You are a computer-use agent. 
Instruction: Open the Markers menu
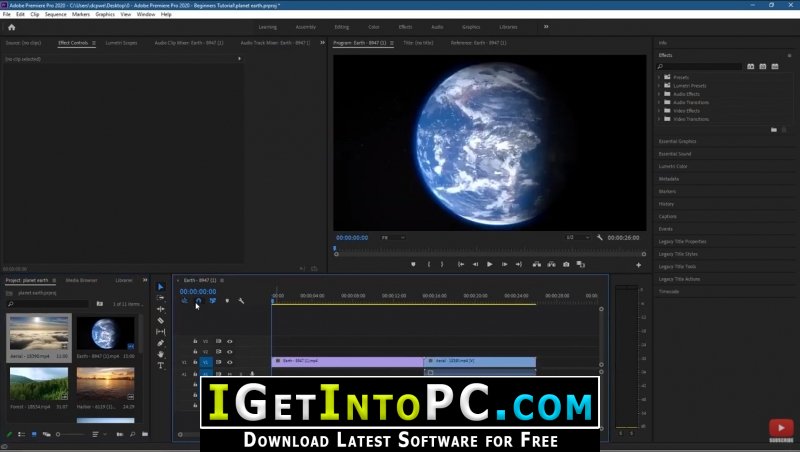click(81, 14)
